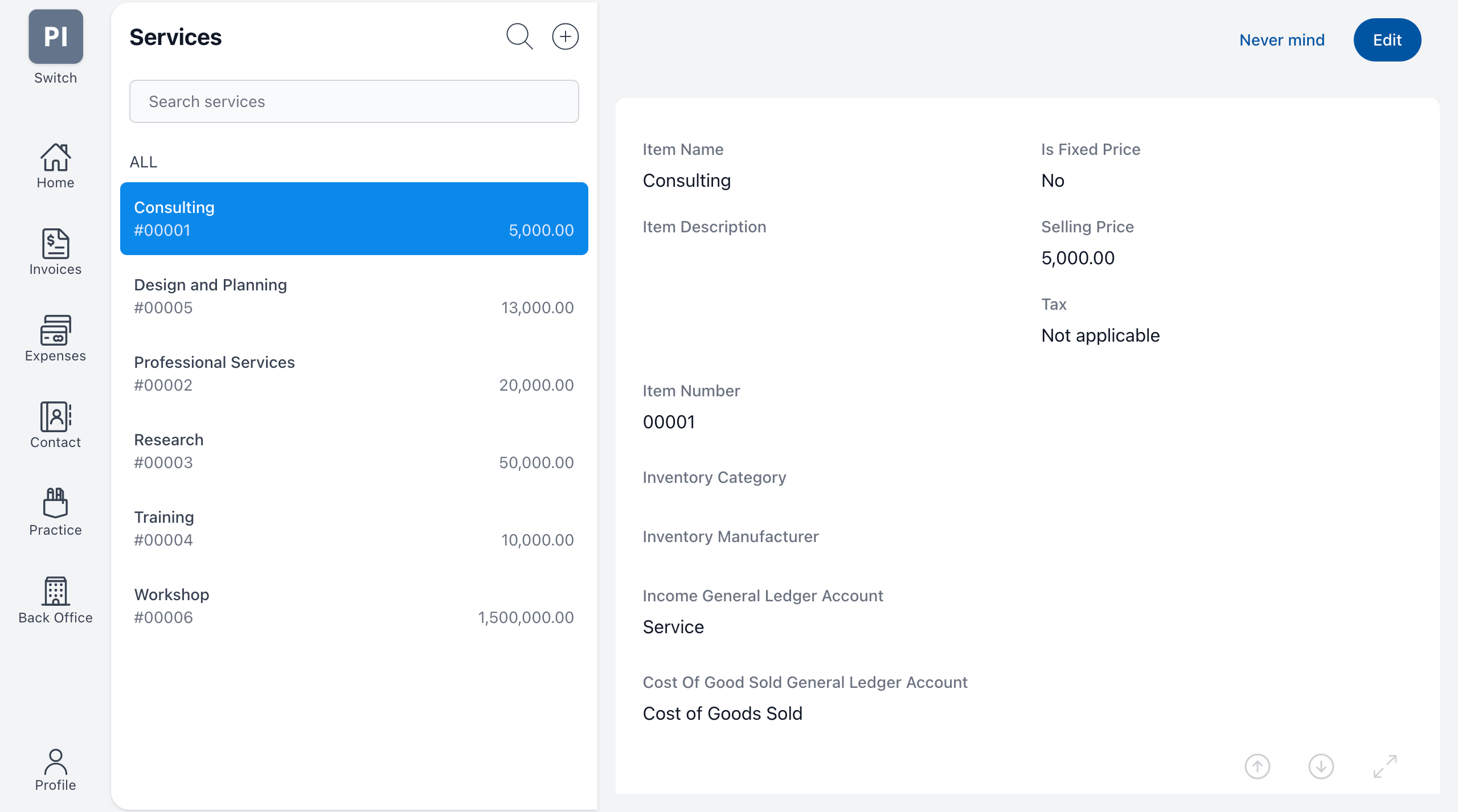Go to next record with down arrow
Screen dimensions: 1458x812
(x=1321, y=766)
